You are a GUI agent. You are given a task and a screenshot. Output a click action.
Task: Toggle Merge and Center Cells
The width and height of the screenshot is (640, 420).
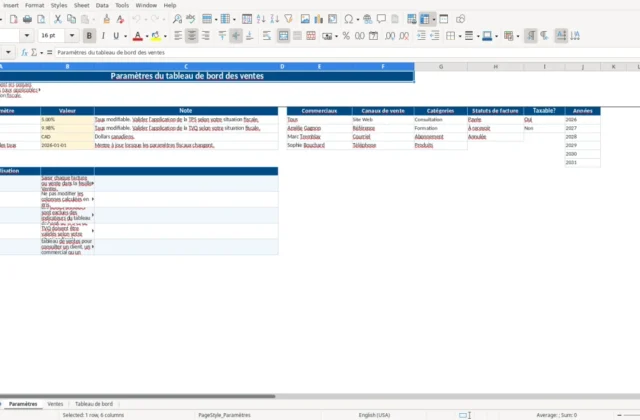click(x=283, y=36)
